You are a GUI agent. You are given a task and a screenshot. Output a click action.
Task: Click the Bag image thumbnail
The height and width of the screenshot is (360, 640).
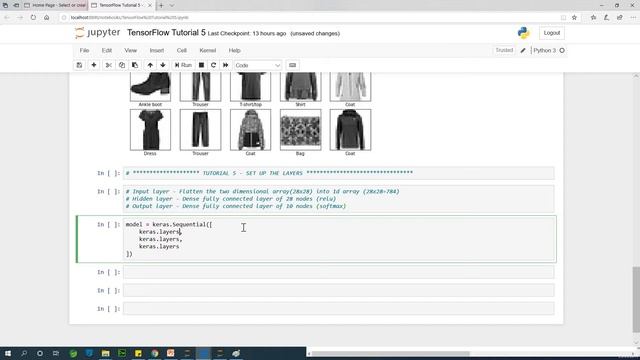point(300,130)
